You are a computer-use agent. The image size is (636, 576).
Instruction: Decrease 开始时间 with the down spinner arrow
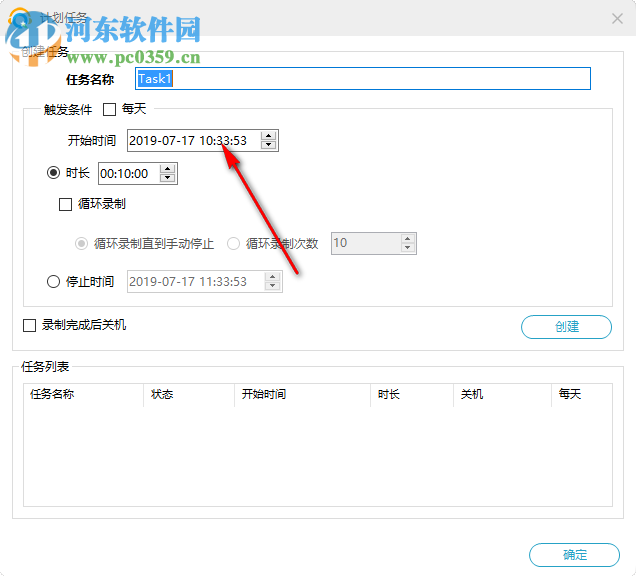269,145
